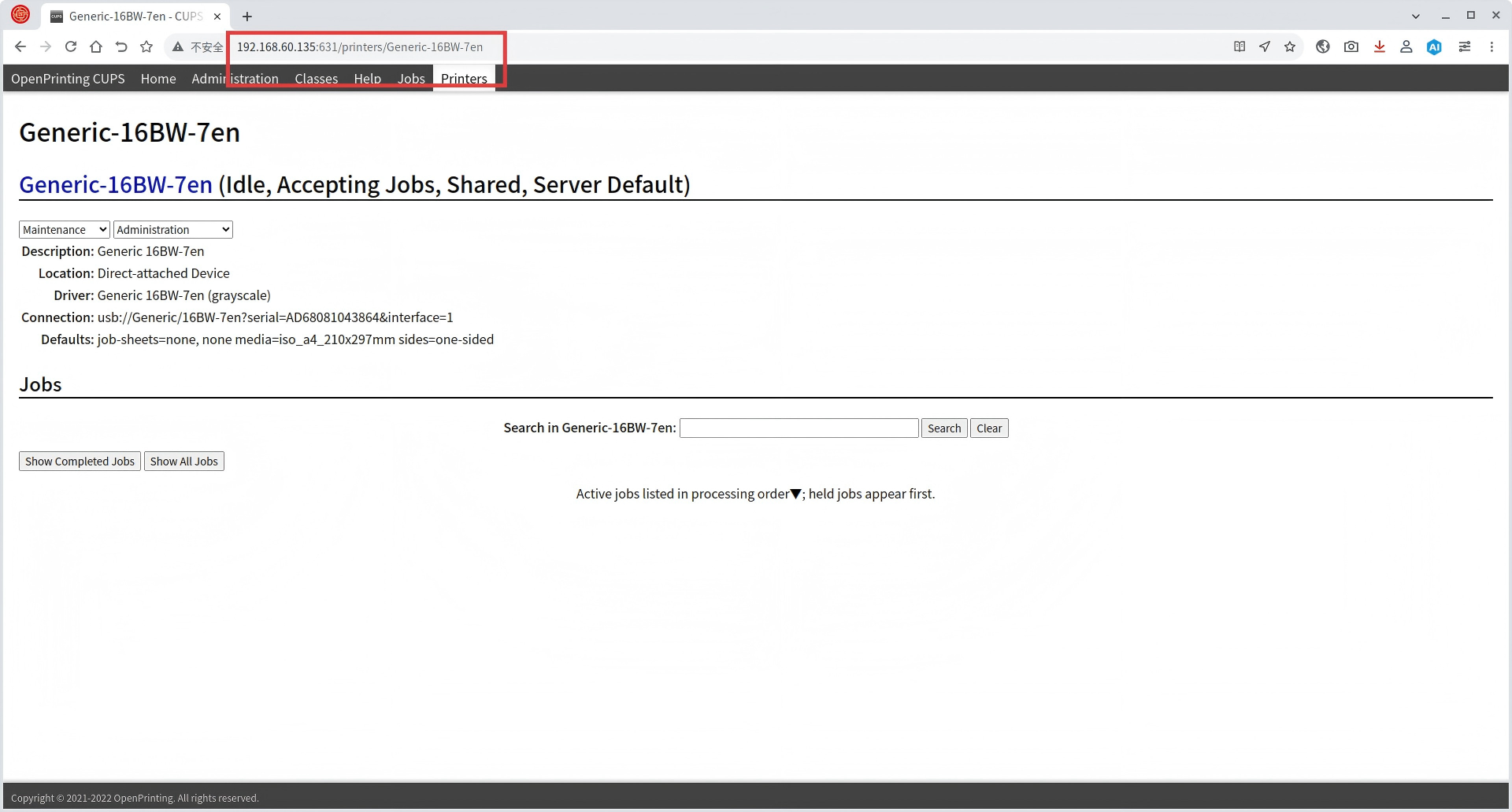Open the user profile icon

pos(1406,46)
